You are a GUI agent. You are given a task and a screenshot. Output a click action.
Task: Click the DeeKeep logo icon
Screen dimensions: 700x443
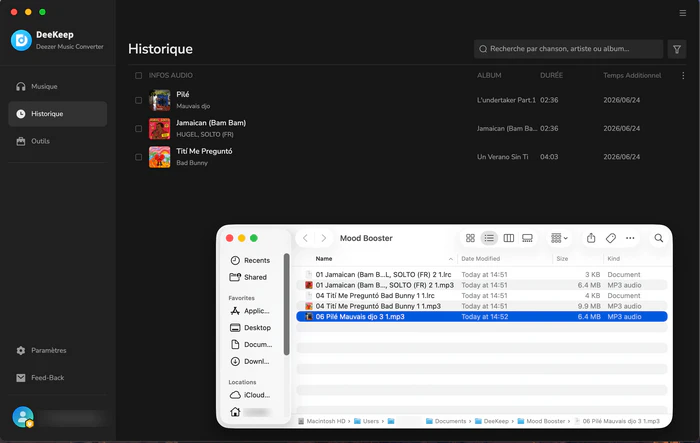[x=21, y=40]
